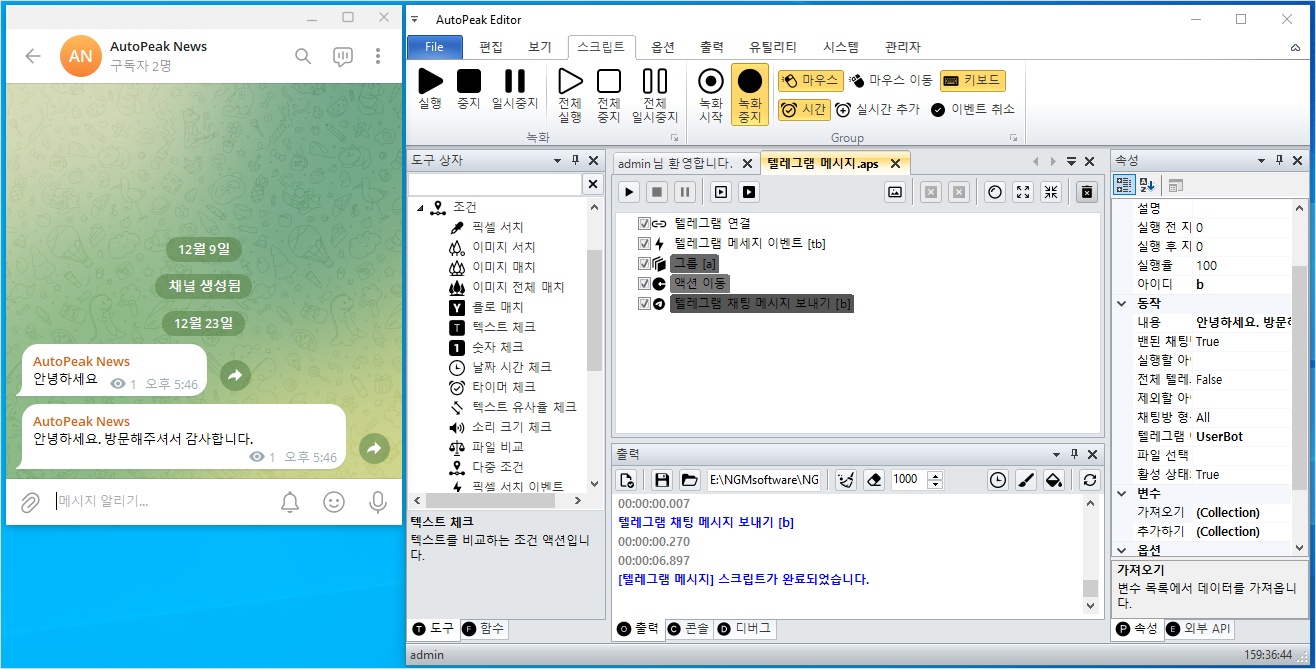Click 전체 실행 run-all button
Viewport: 1316px width, 669px height.
(x=570, y=95)
